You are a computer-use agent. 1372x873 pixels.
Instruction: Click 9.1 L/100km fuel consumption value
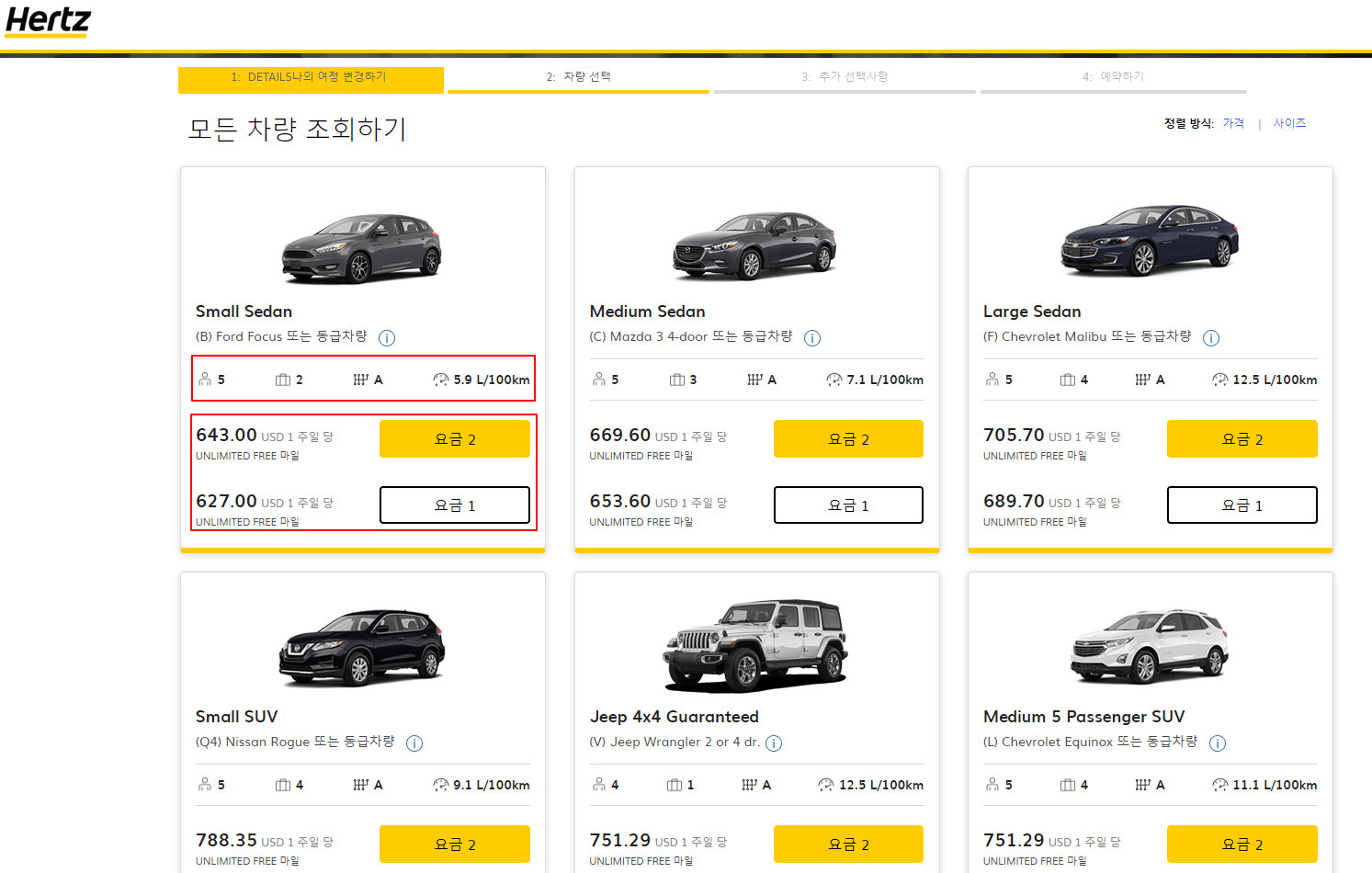(x=492, y=785)
